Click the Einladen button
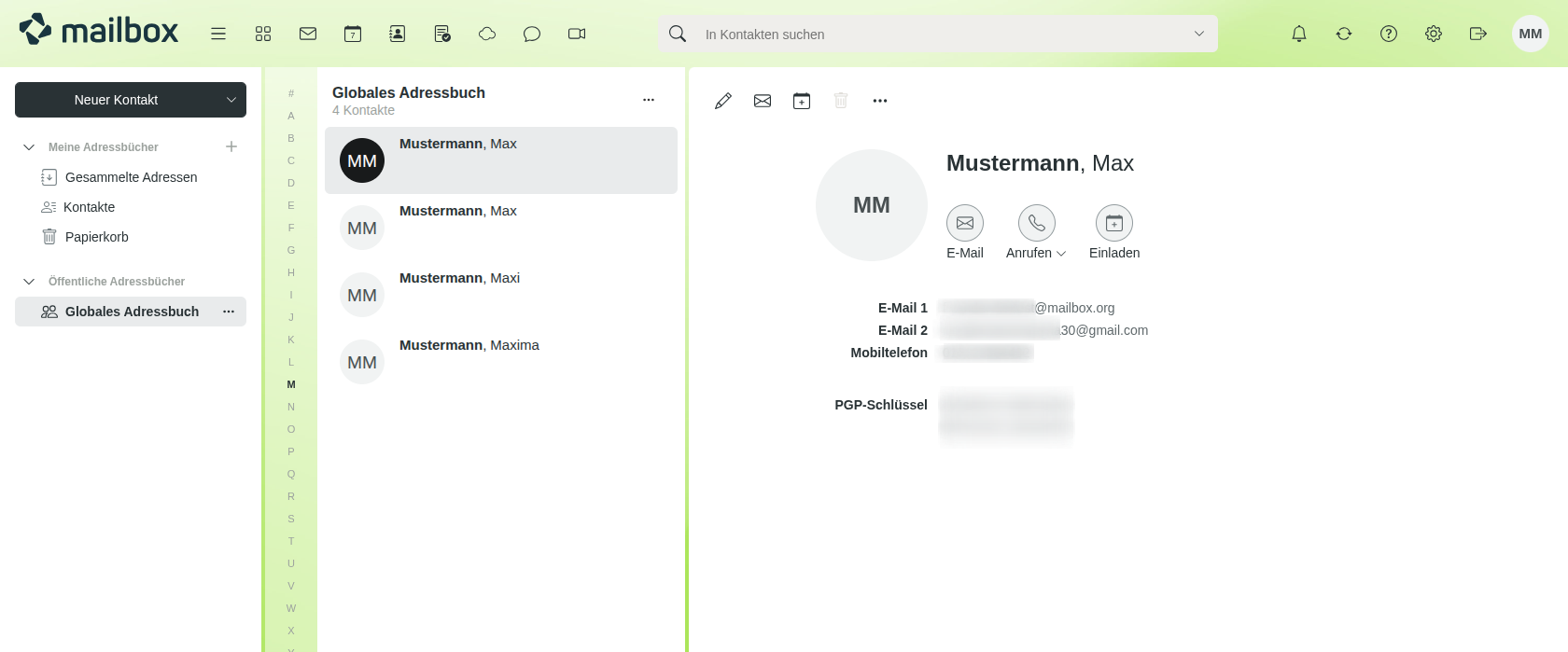The image size is (1568, 652). tap(1114, 224)
